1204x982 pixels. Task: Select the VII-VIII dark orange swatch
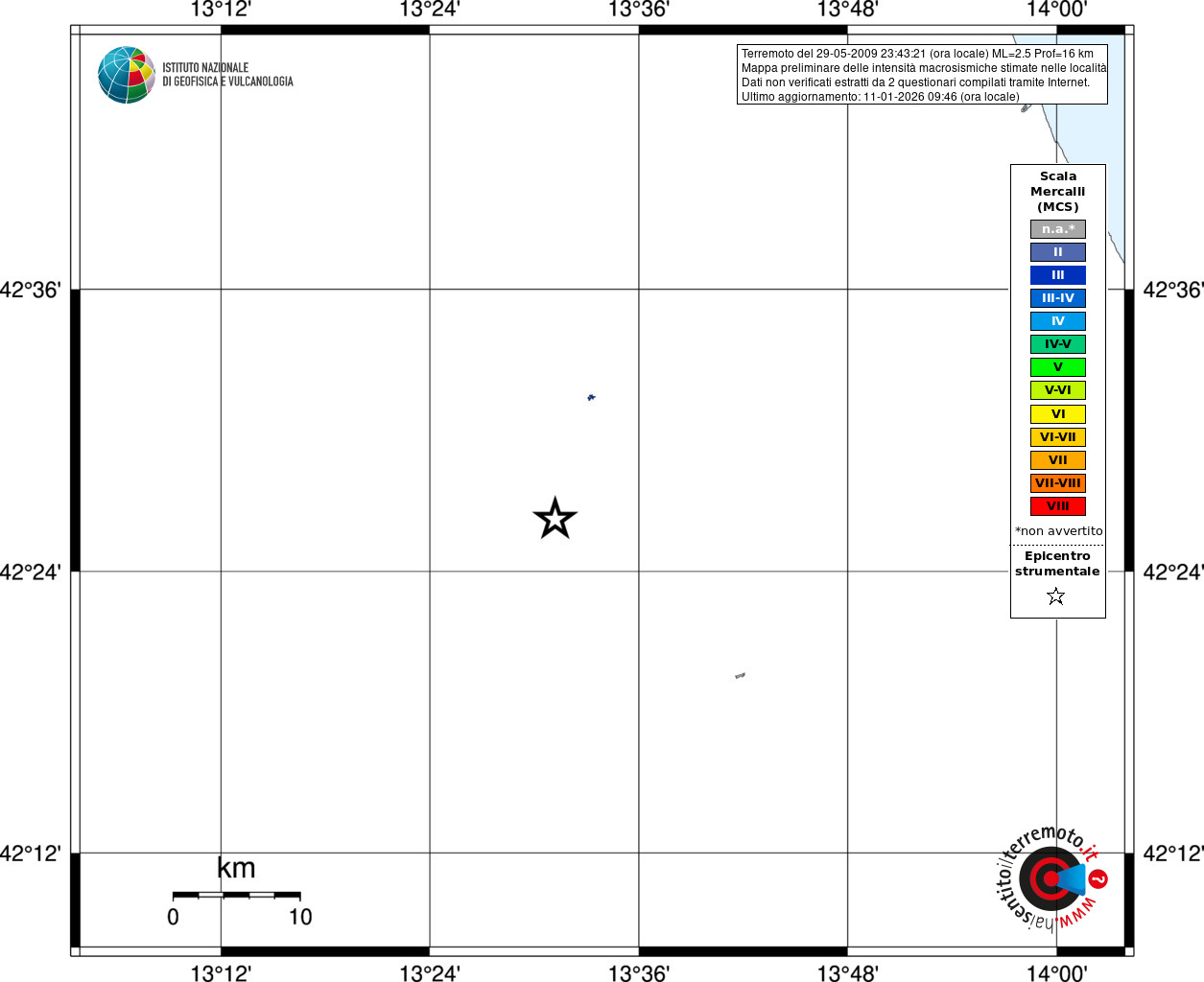pyautogui.click(x=1058, y=483)
